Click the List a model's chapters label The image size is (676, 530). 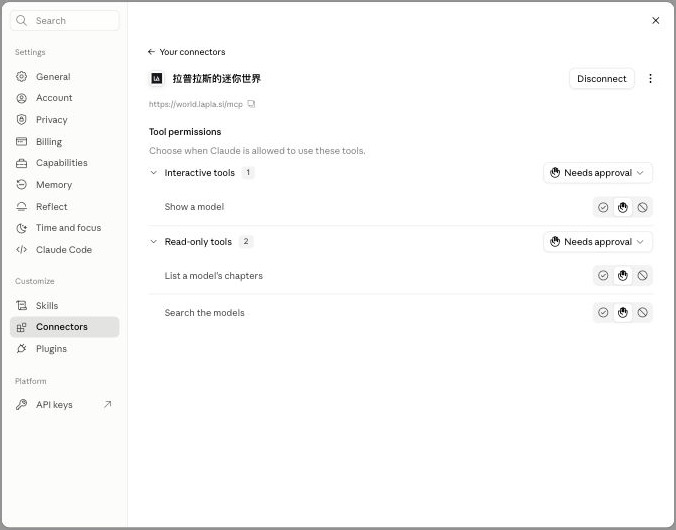[x=213, y=276]
